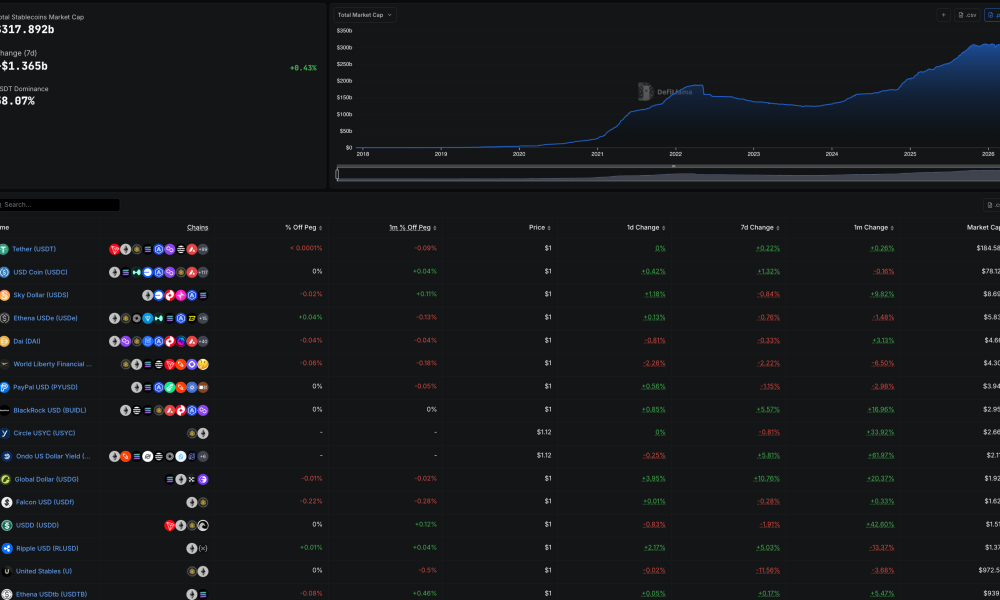This screenshot has height=600, width=1000.
Task: Select the Tron chain icon next to Tether
Action: tap(115, 248)
